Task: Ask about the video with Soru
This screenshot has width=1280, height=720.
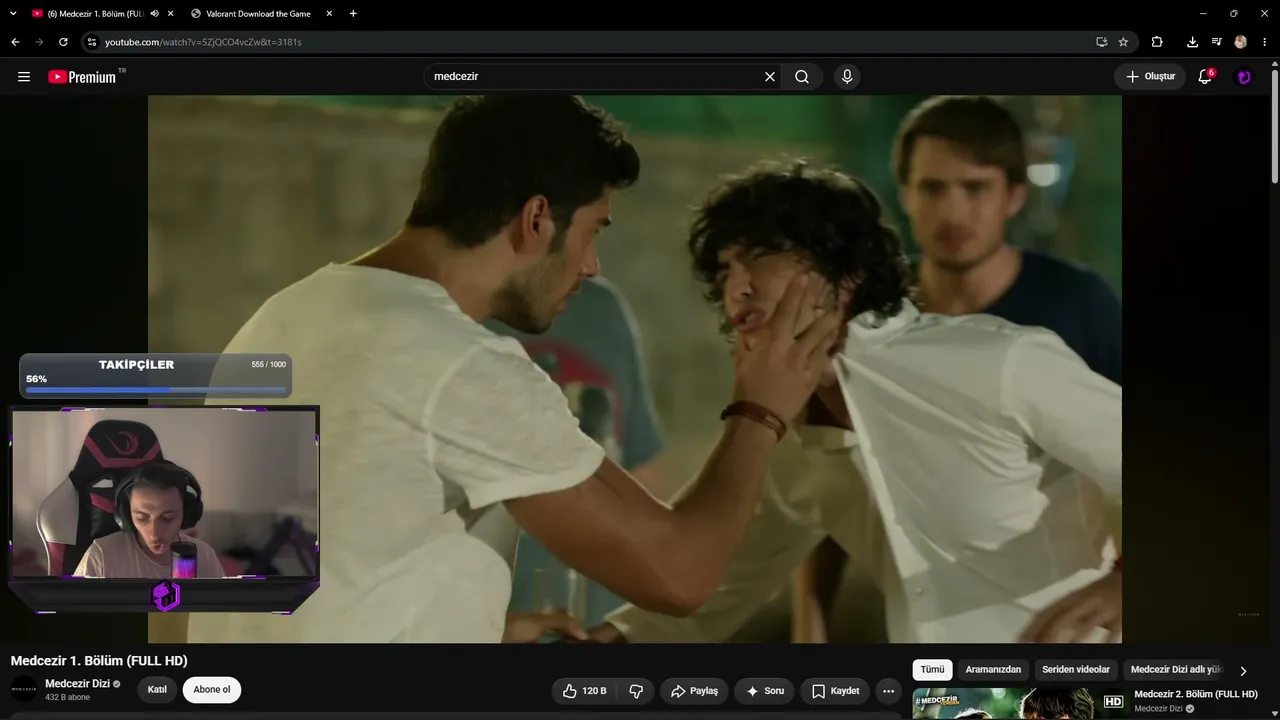Action: tap(765, 691)
